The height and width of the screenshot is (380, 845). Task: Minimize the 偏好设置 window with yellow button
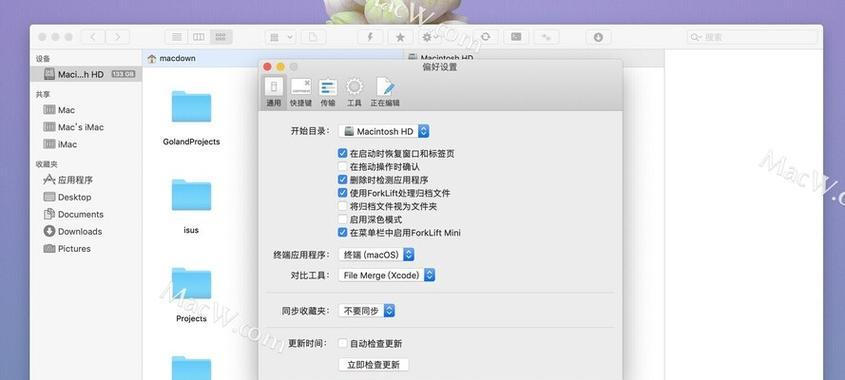280,67
